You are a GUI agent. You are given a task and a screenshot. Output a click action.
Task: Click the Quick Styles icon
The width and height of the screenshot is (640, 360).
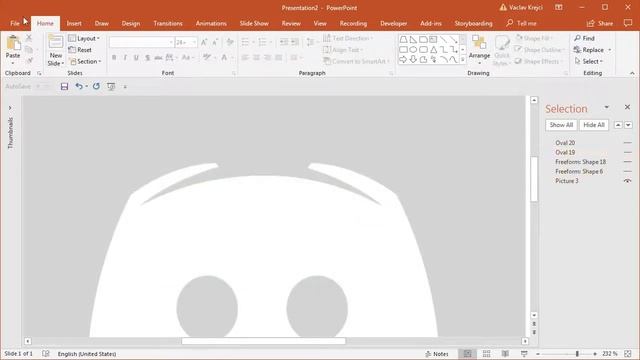pyautogui.click(x=502, y=43)
